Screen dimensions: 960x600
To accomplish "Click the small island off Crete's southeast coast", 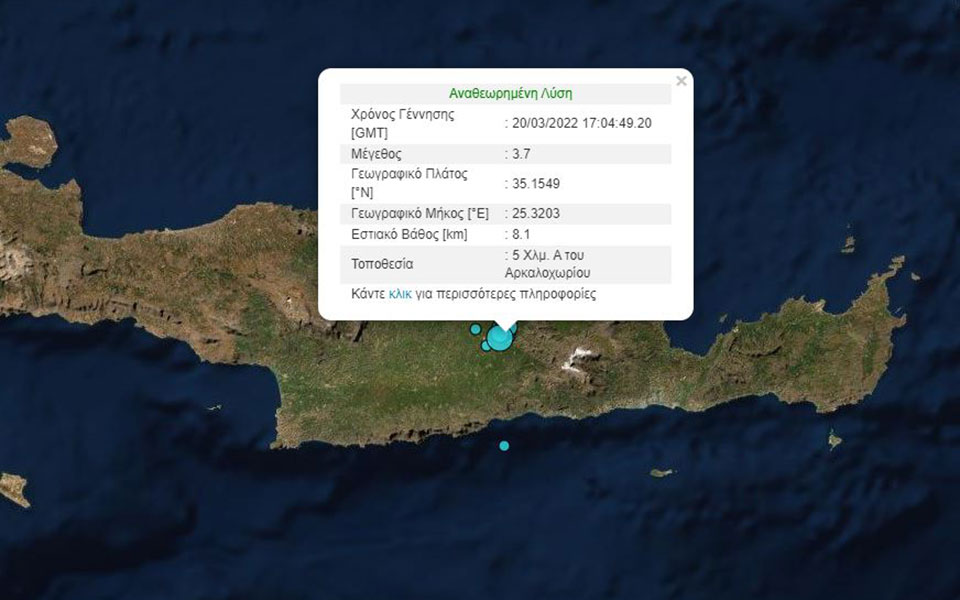I will tap(660, 474).
